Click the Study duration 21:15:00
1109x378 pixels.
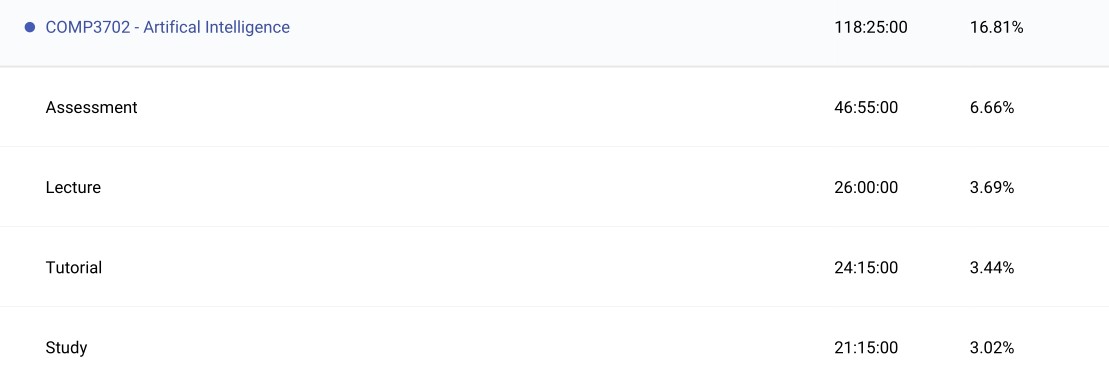coord(866,348)
